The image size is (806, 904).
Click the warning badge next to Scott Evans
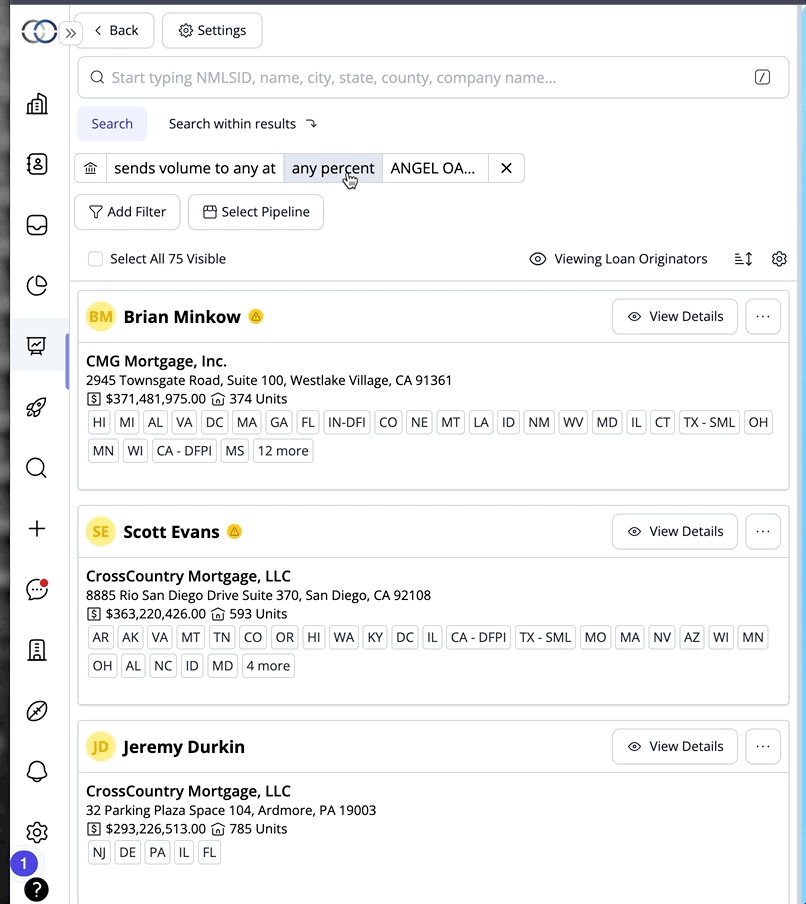[x=234, y=532]
